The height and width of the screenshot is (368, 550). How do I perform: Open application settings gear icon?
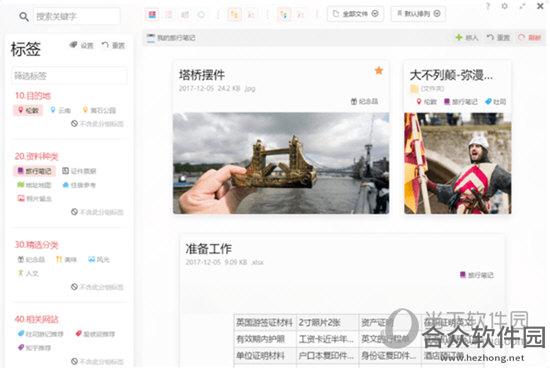point(505,6)
